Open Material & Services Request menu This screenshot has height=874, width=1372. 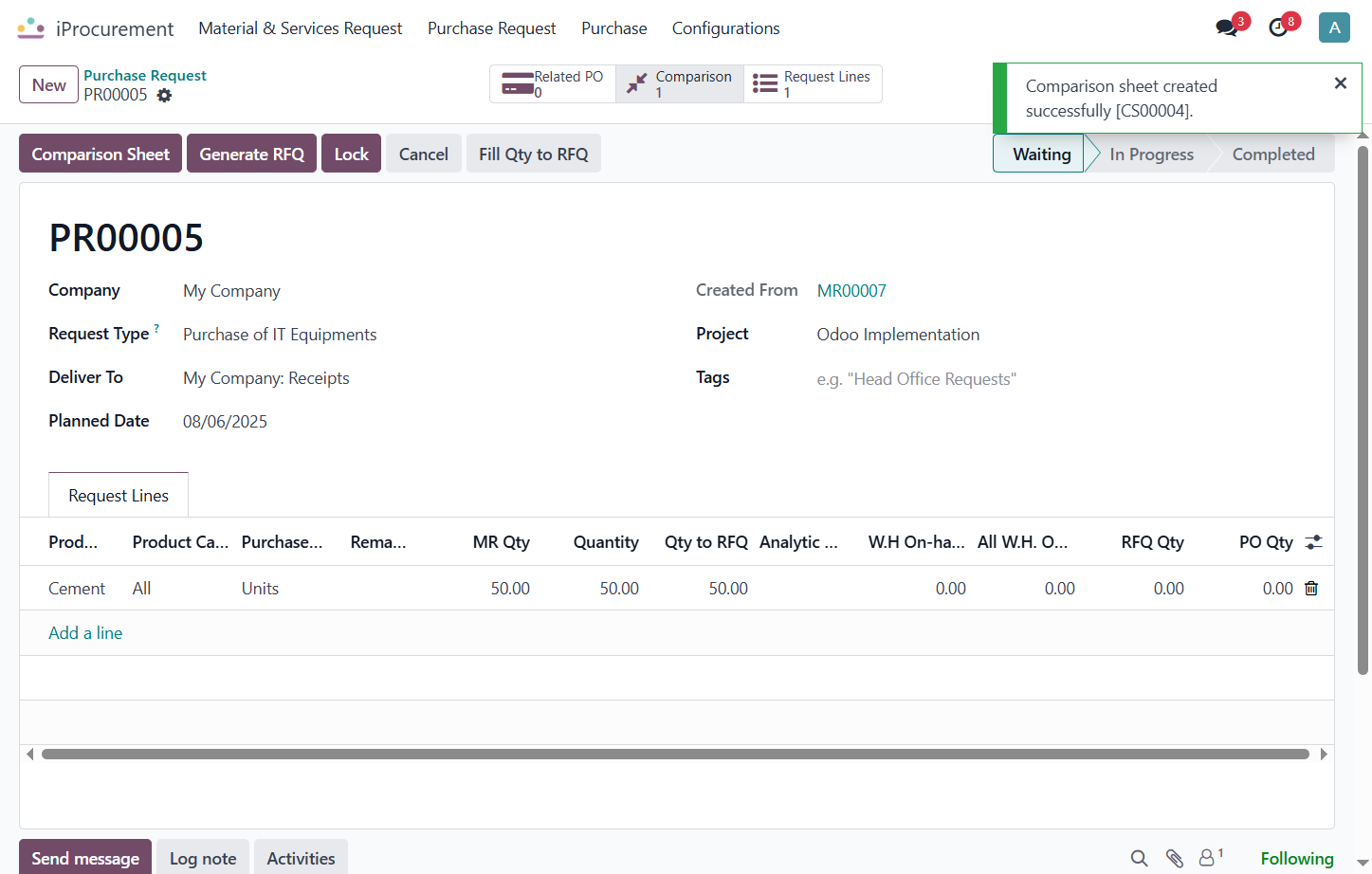click(x=301, y=28)
